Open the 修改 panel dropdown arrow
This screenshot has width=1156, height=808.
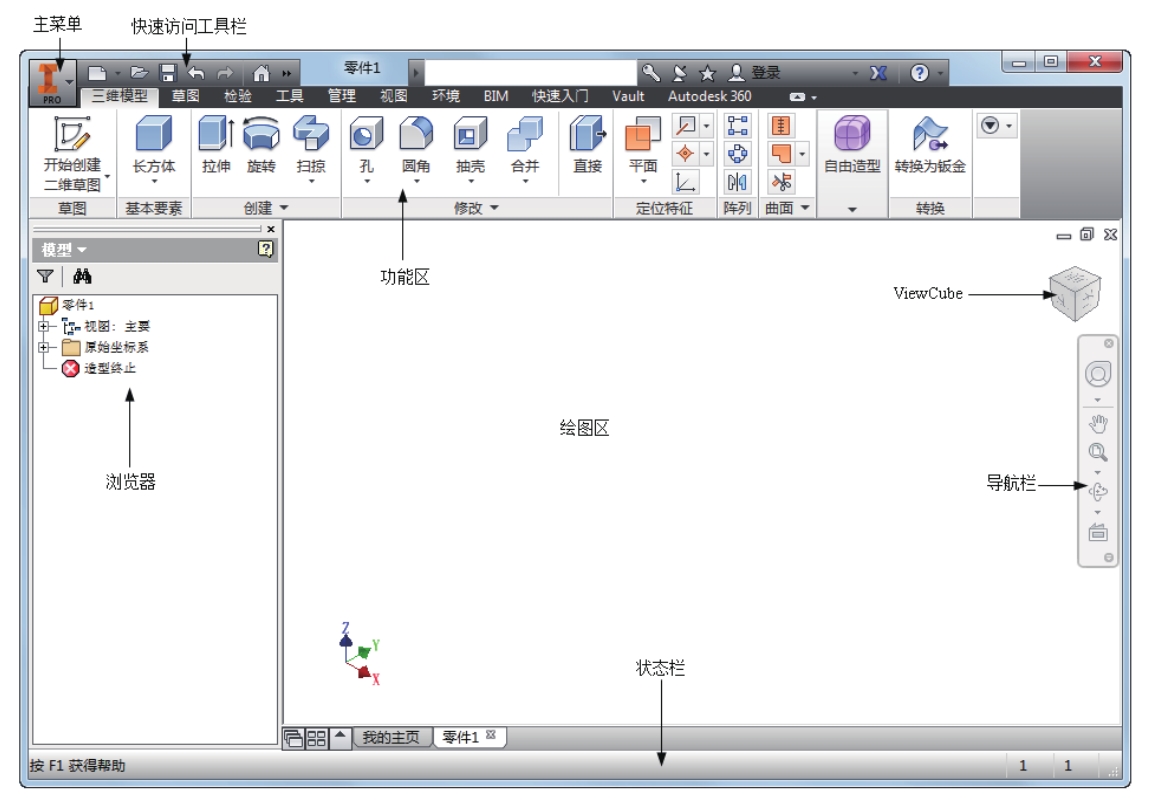(x=493, y=208)
